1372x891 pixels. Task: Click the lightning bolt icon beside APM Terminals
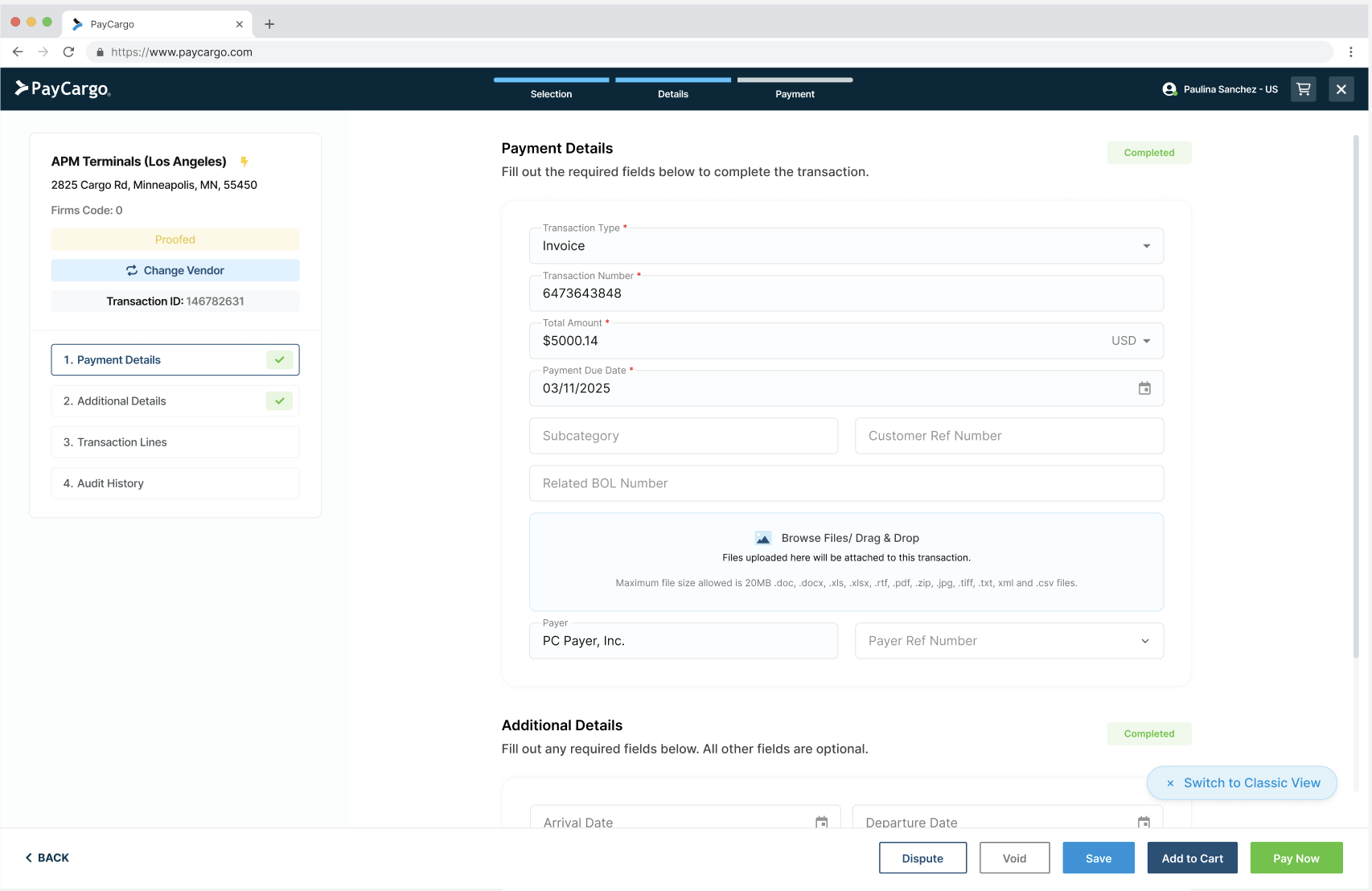[244, 162]
